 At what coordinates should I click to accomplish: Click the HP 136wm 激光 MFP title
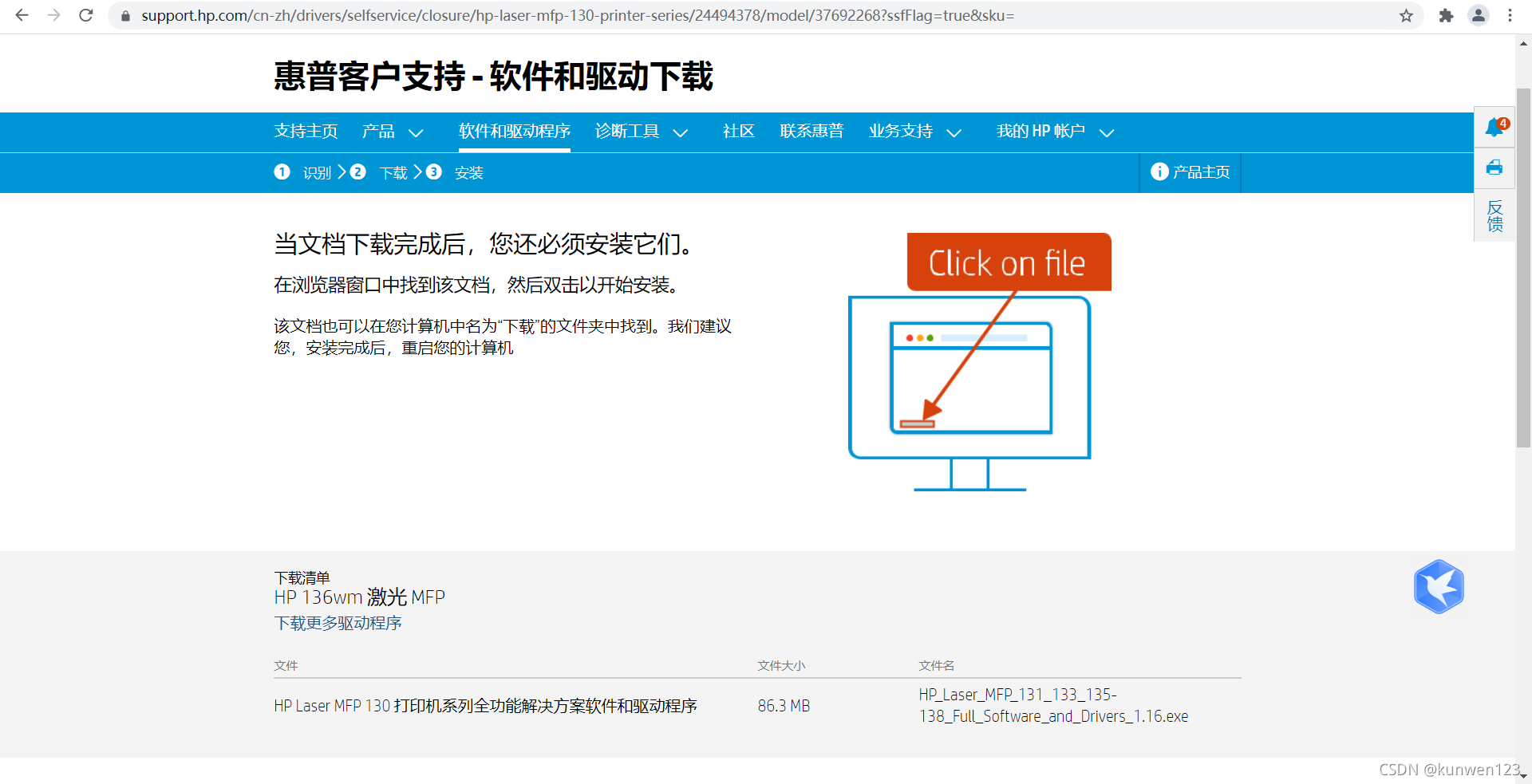(x=359, y=597)
